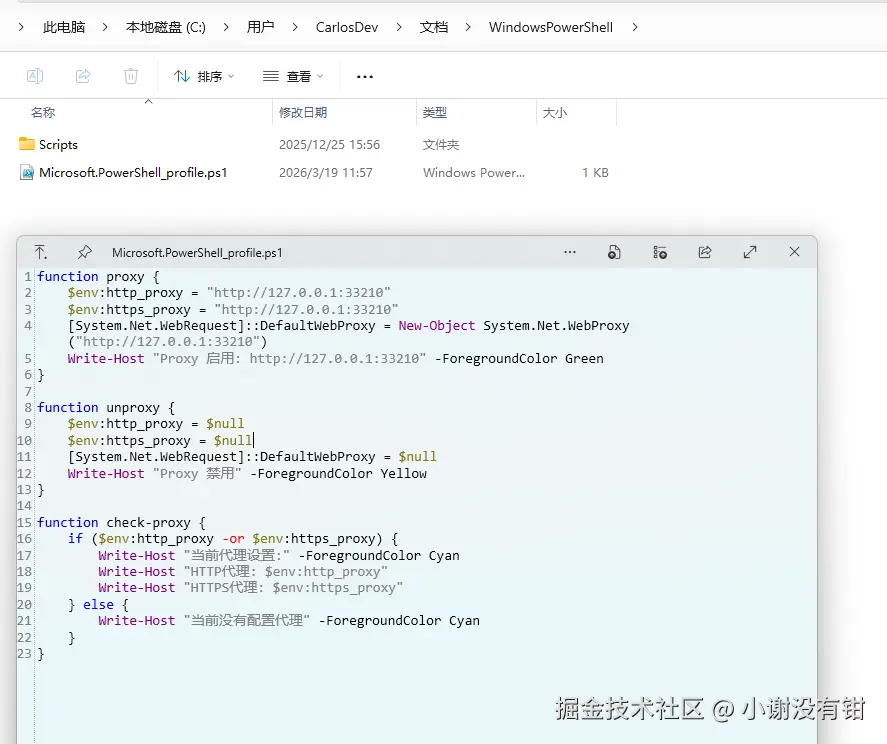The width and height of the screenshot is (887, 744).
Task: Select the Scripts folder row
Action: click(314, 145)
